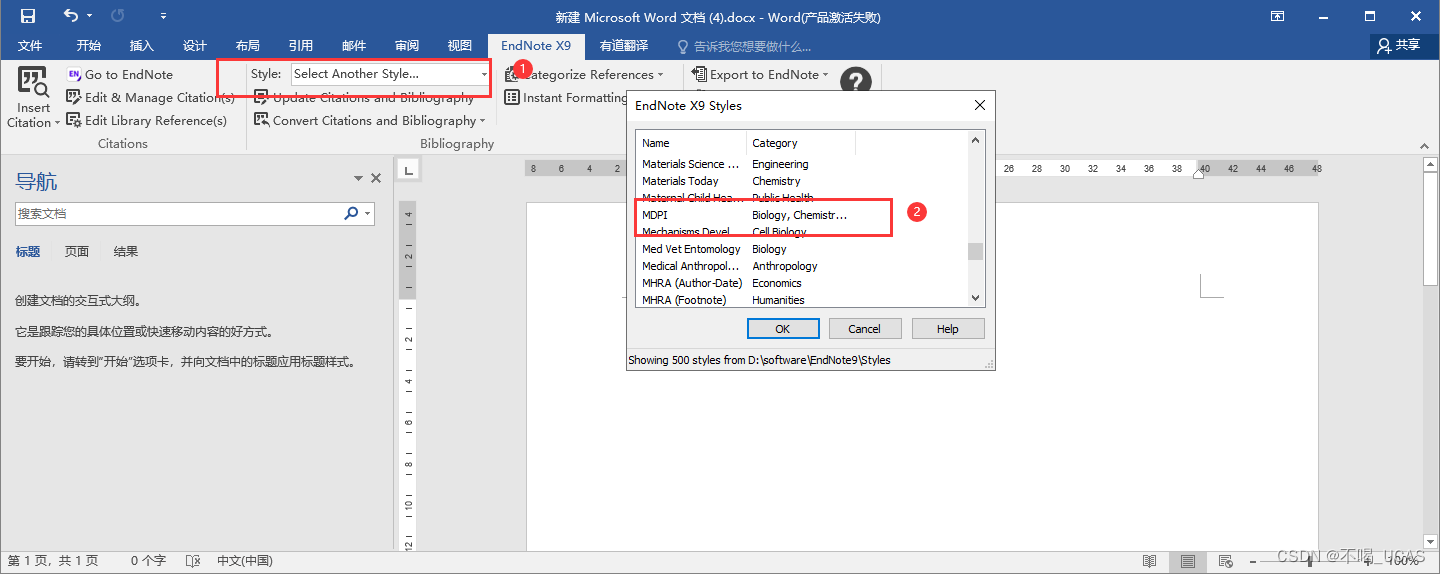
Task: Open the Style combo box dropdown
Action: (x=484, y=74)
